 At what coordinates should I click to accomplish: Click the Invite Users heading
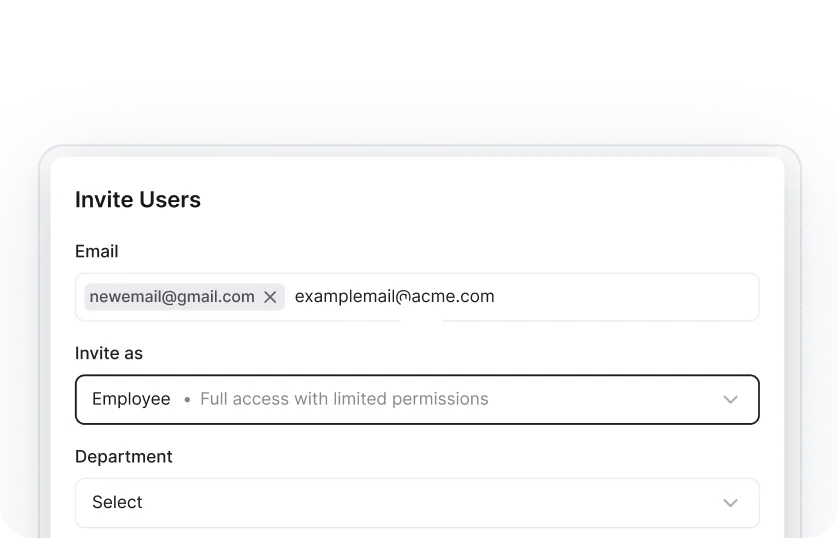tap(138, 200)
